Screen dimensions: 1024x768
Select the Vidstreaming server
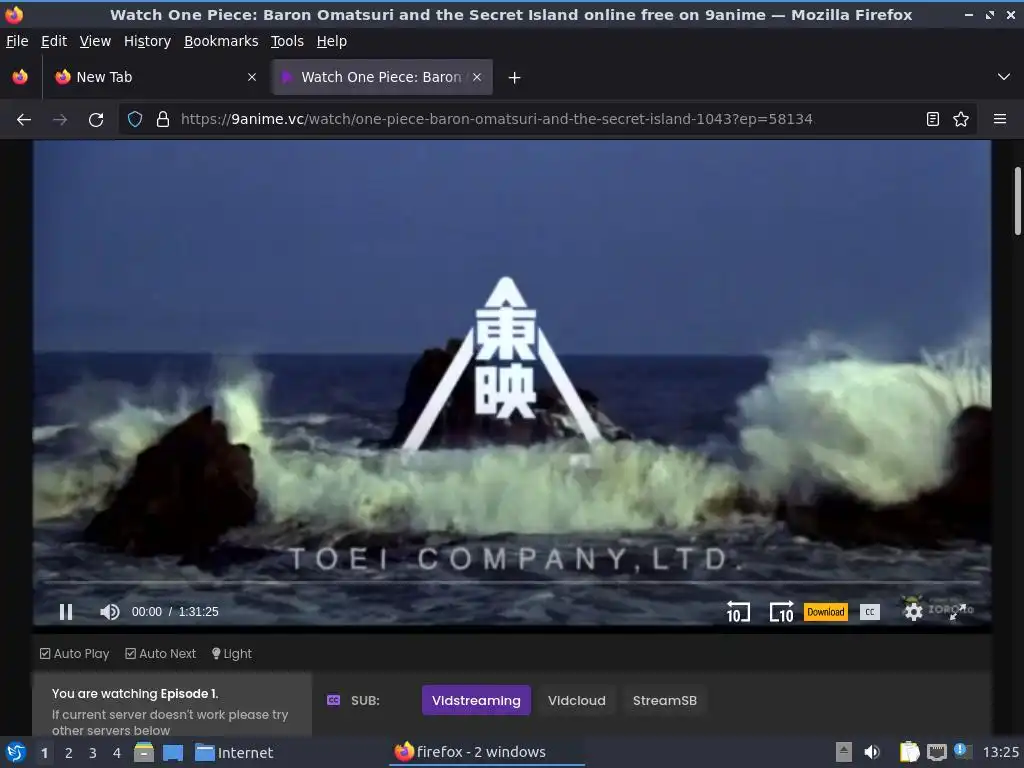tap(476, 700)
